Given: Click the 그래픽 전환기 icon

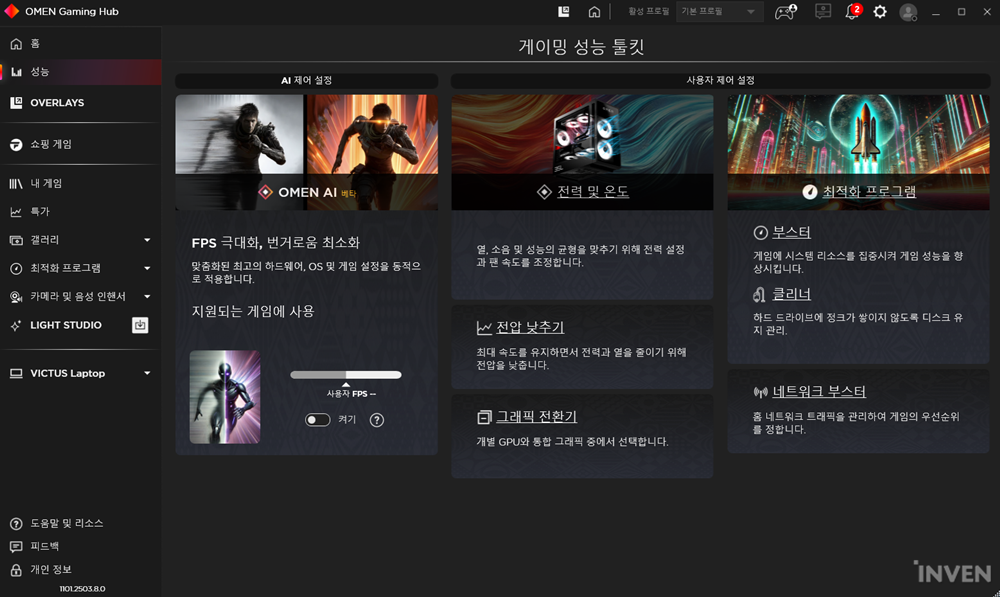Looking at the screenshot, I should [x=484, y=417].
